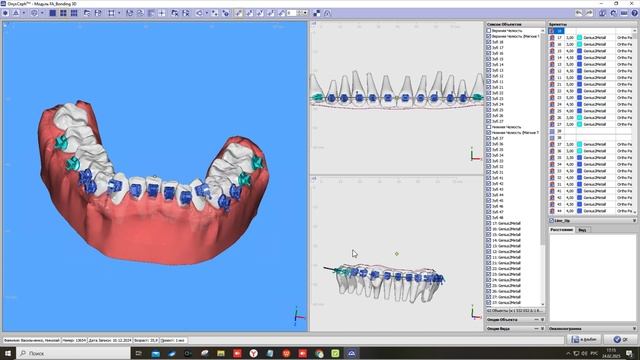
Task: Click the plus-shaped toolbar icon
Action: click(x=162, y=13)
